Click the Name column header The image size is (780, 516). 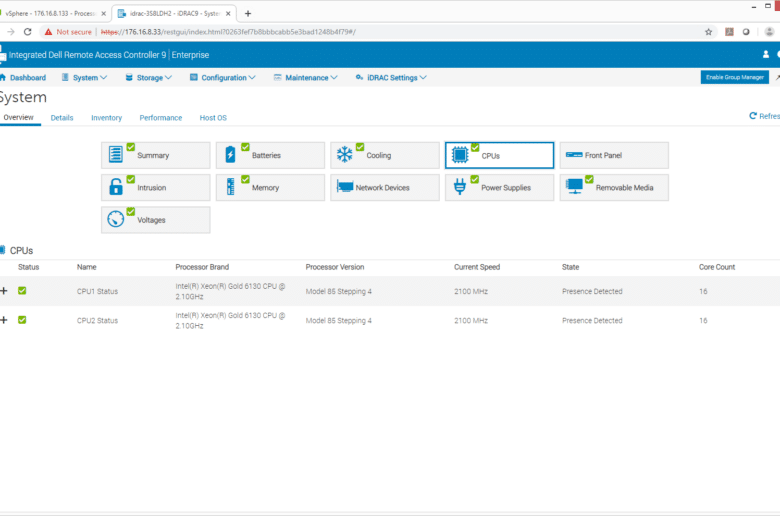(87, 267)
